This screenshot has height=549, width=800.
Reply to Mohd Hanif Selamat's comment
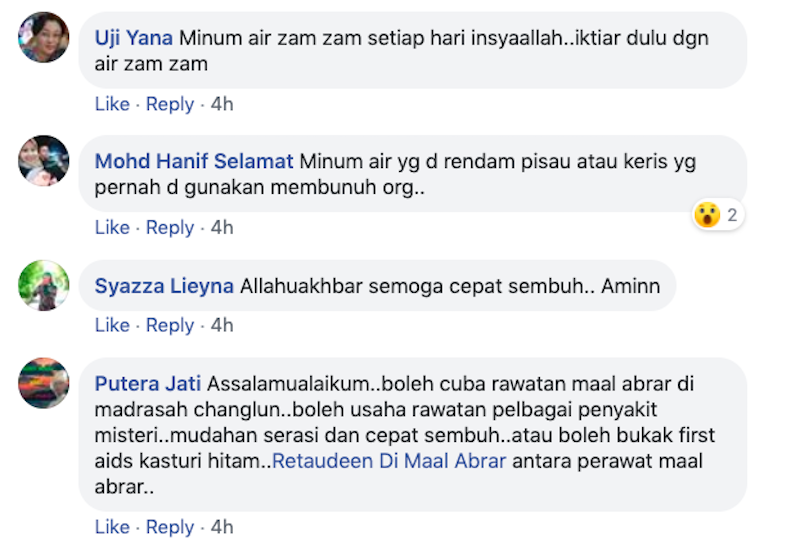pos(170,228)
